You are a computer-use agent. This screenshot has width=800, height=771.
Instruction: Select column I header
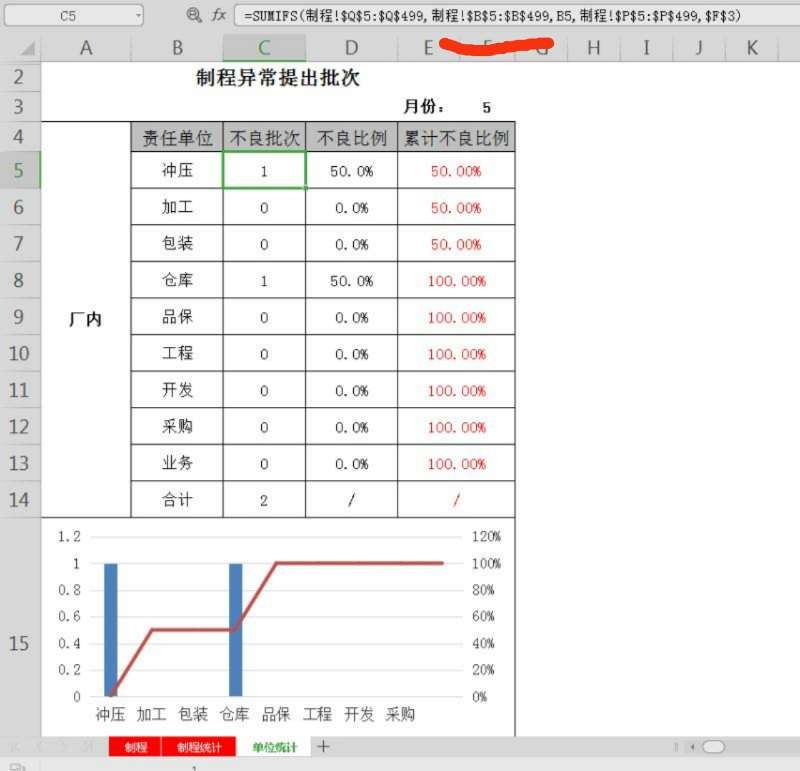(646, 48)
